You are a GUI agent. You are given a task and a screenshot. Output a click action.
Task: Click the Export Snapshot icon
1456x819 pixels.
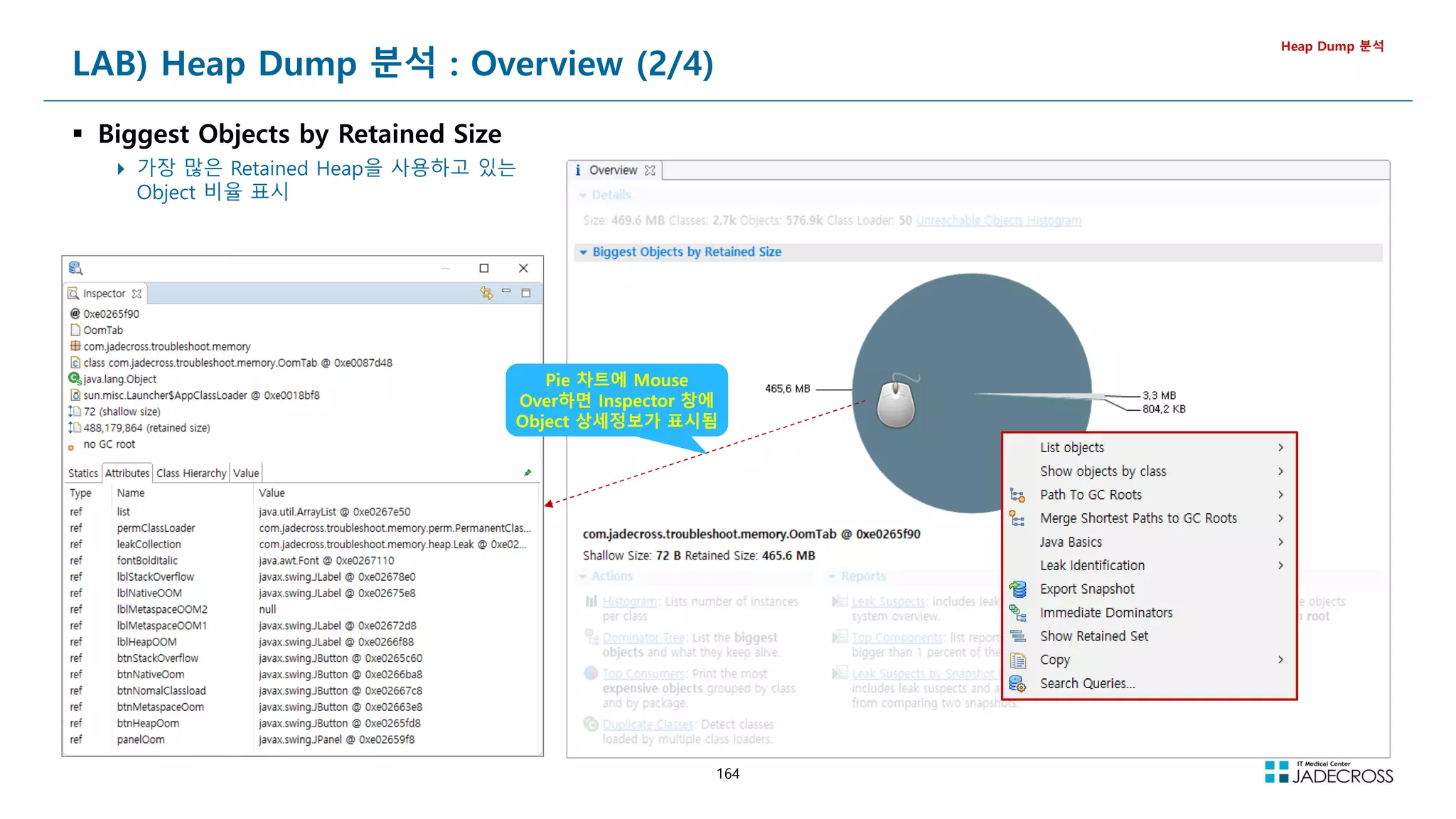[x=1018, y=589]
